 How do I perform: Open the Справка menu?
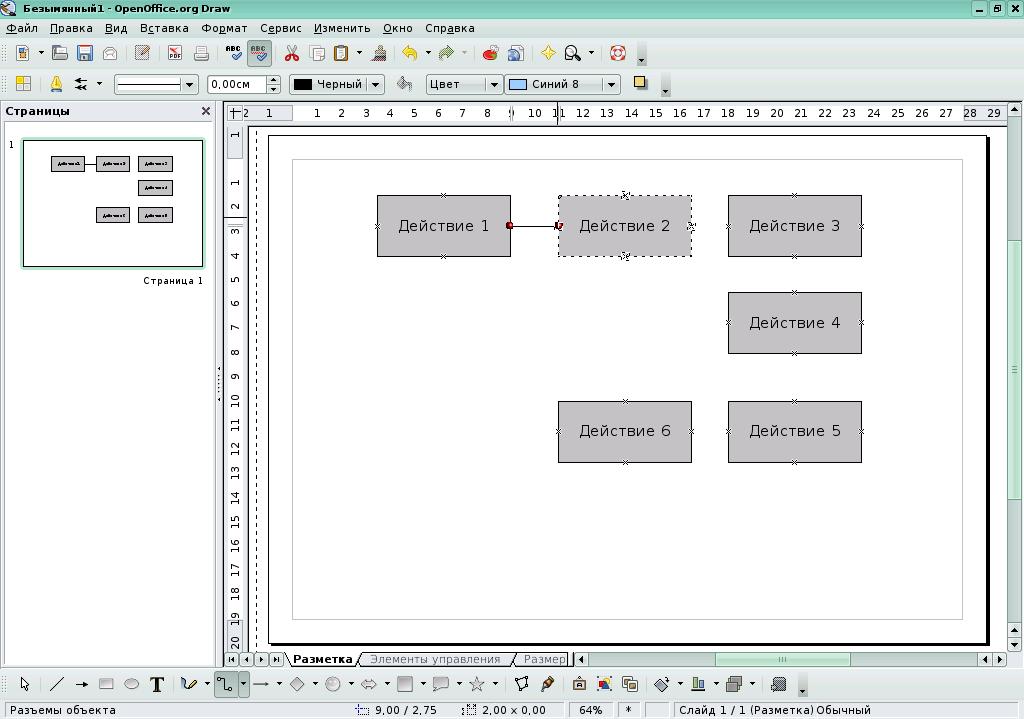click(x=449, y=28)
